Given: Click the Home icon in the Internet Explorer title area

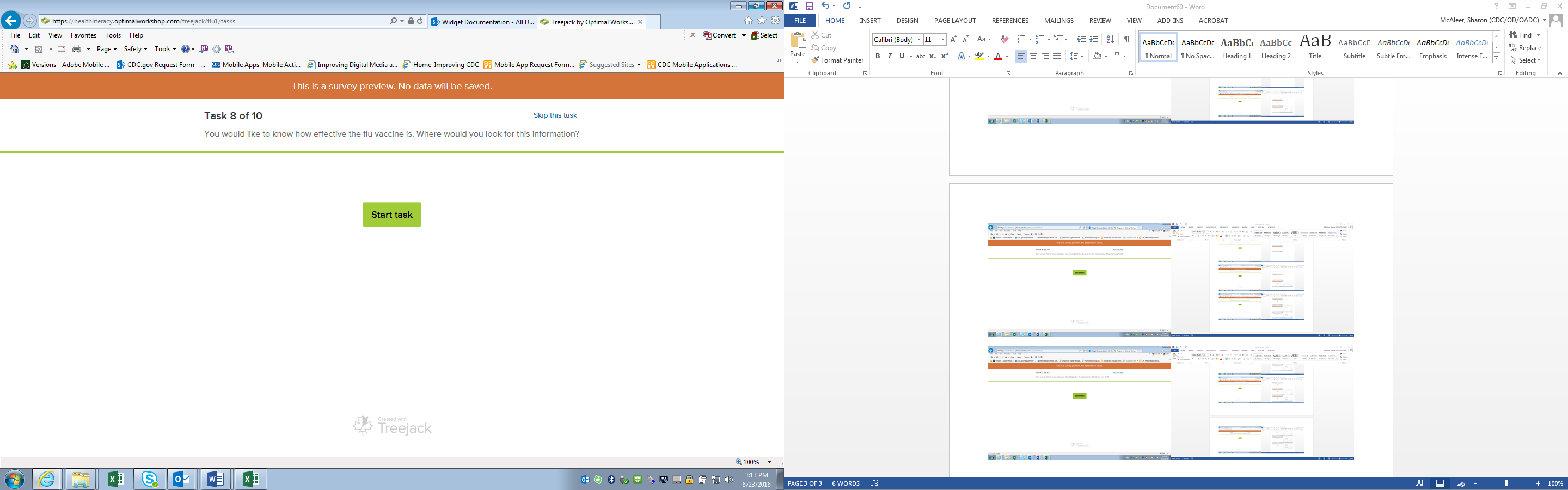Looking at the screenshot, I should pyautogui.click(x=748, y=21).
